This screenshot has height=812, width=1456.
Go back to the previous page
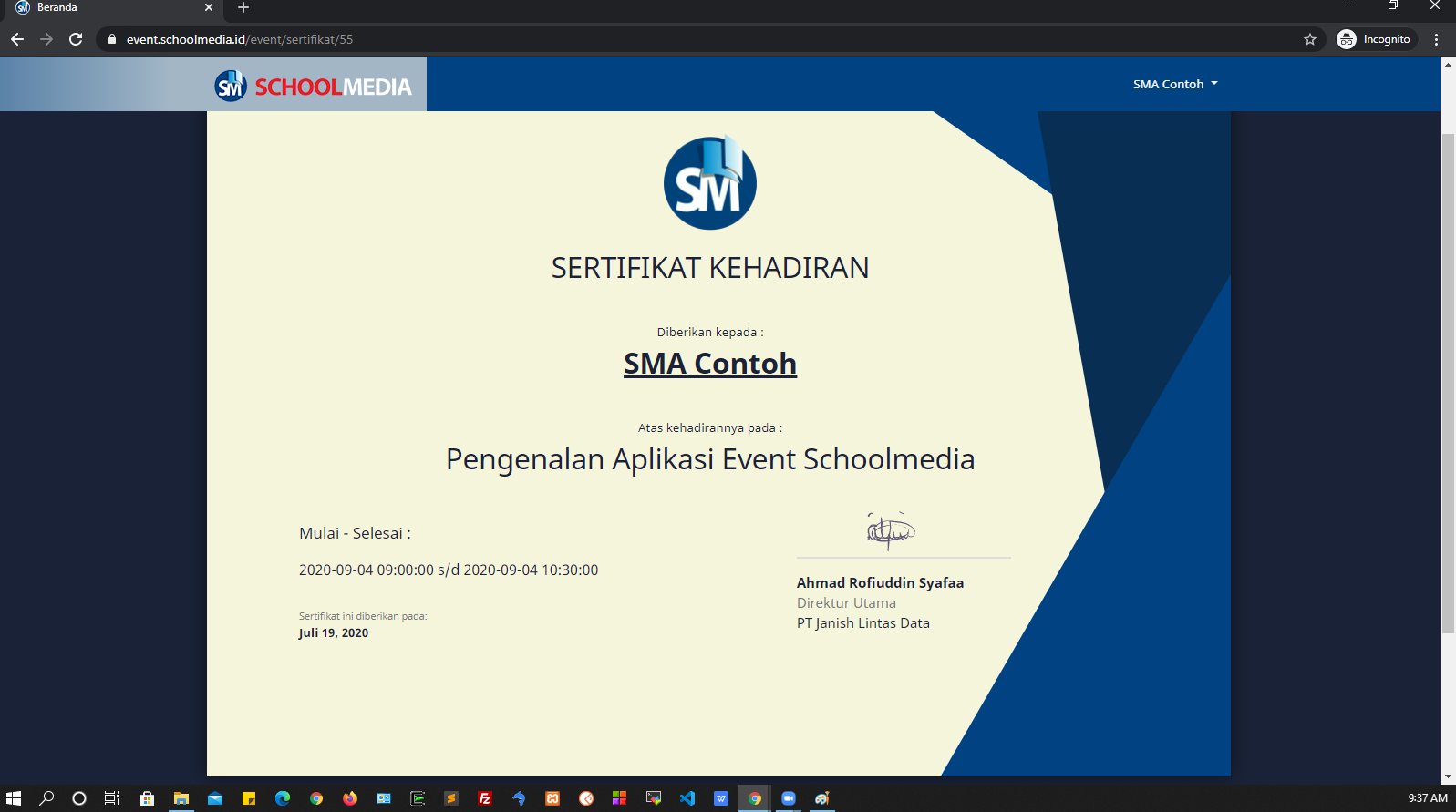pos(17,39)
